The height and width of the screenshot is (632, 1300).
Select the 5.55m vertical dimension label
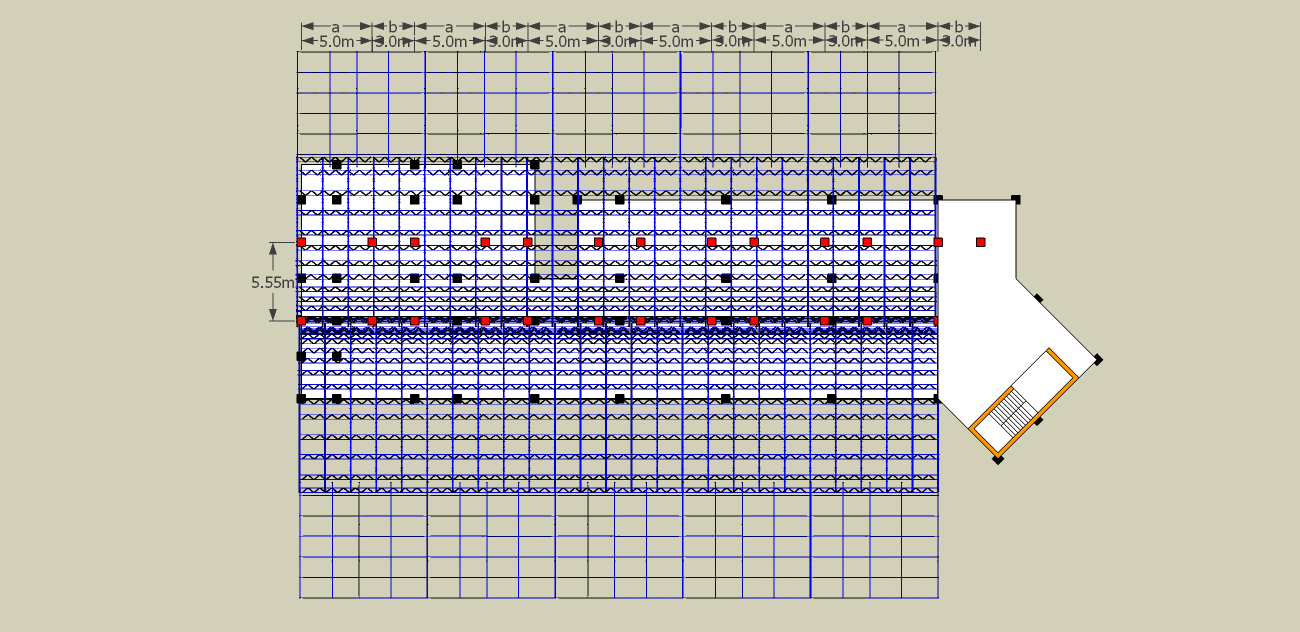point(272,283)
